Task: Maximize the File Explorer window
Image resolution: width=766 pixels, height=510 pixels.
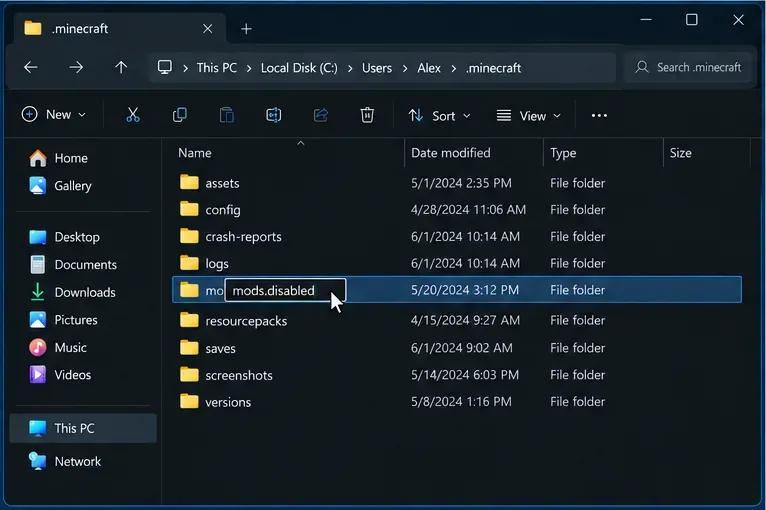Action: (691, 20)
